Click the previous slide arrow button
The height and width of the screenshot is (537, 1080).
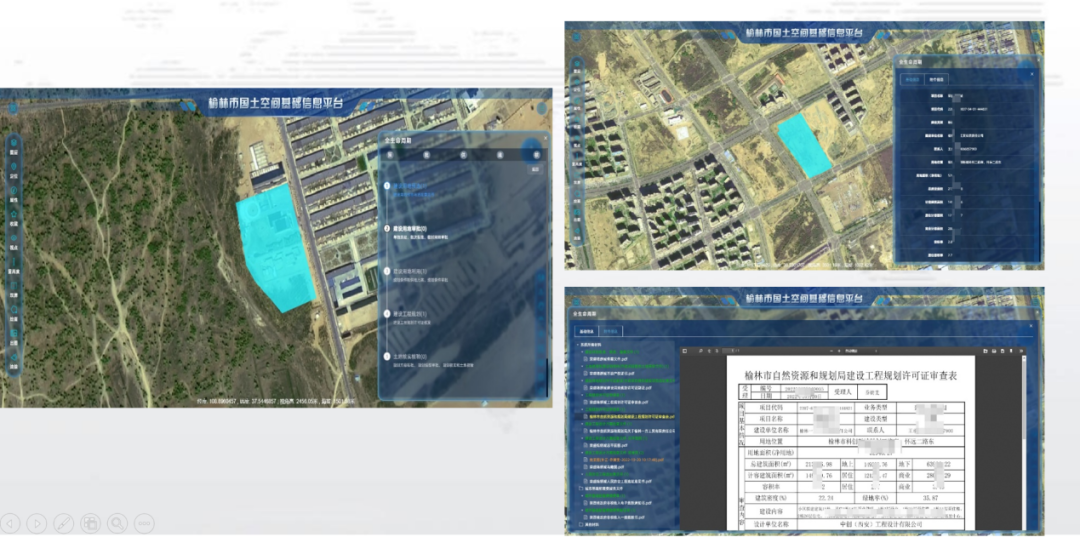[11, 523]
